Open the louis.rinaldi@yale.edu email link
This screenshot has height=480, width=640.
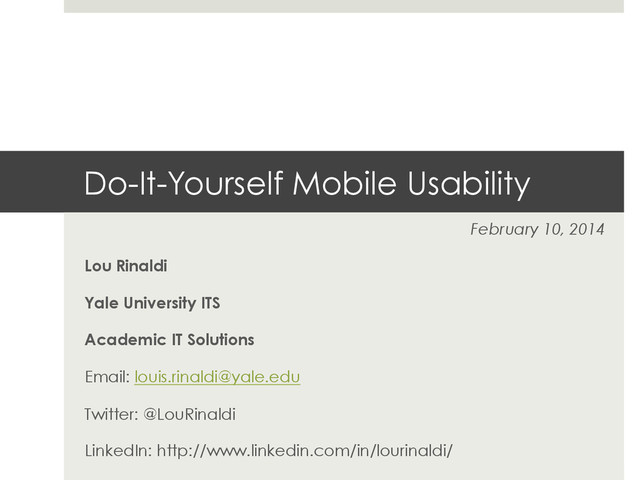pyautogui.click(x=217, y=377)
